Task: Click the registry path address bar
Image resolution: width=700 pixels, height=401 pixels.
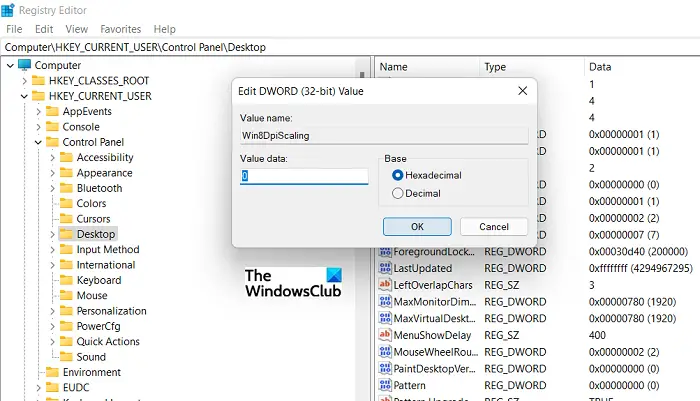Action: (x=350, y=47)
